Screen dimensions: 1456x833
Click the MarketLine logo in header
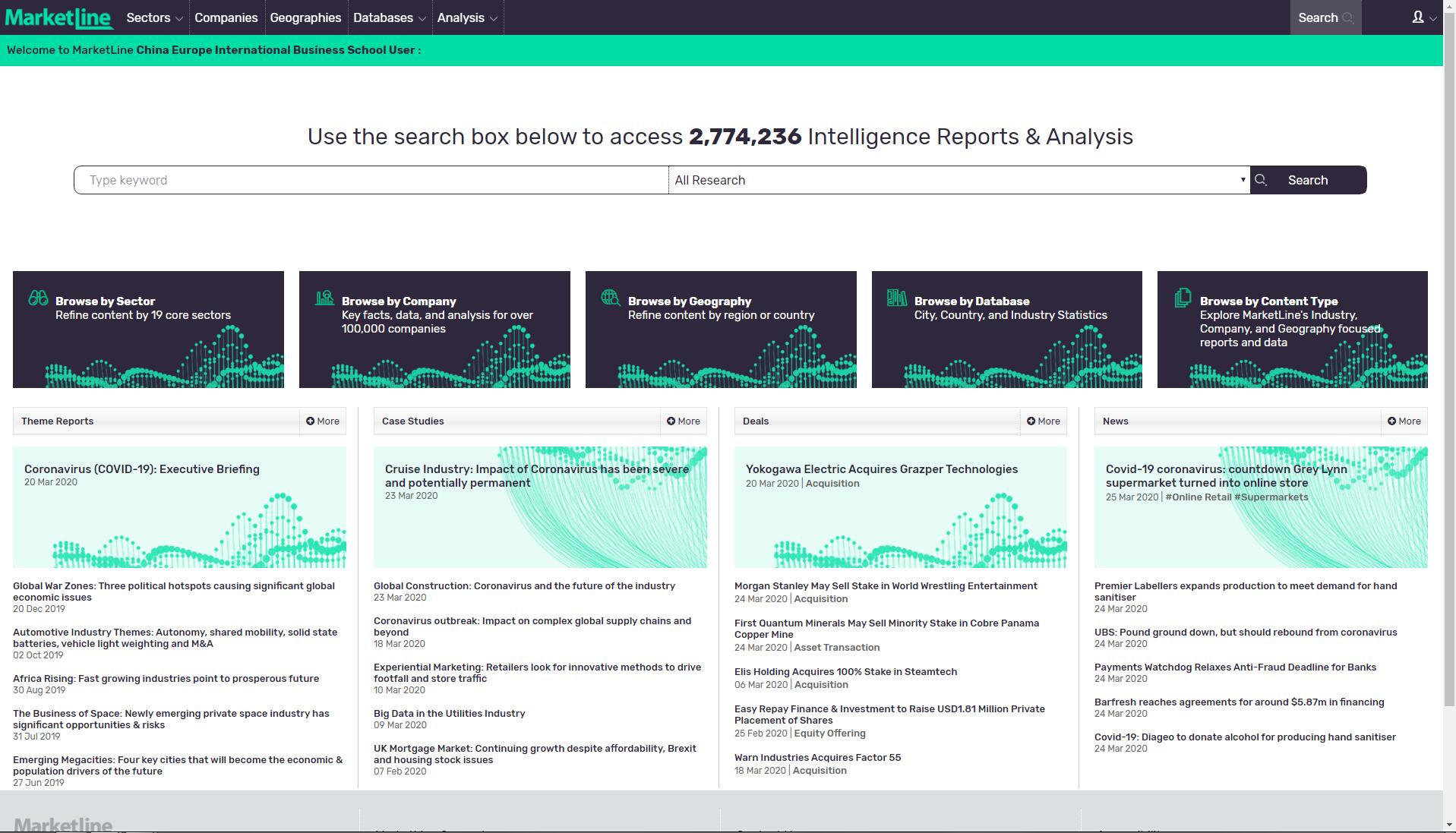click(59, 17)
